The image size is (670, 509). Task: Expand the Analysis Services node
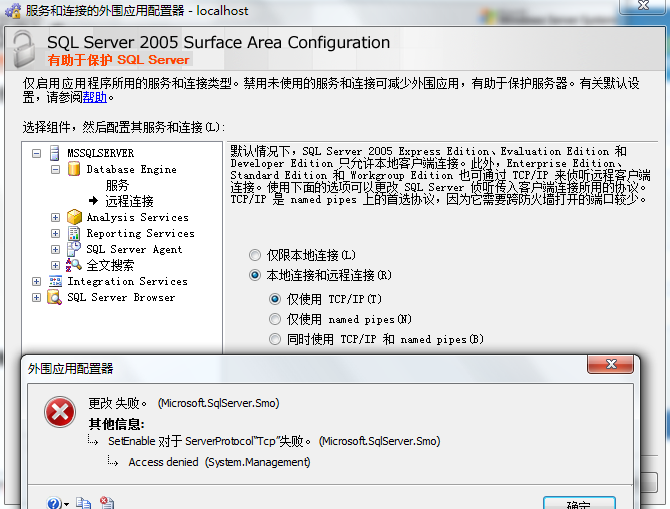pyautogui.click(x=56, y=218)
